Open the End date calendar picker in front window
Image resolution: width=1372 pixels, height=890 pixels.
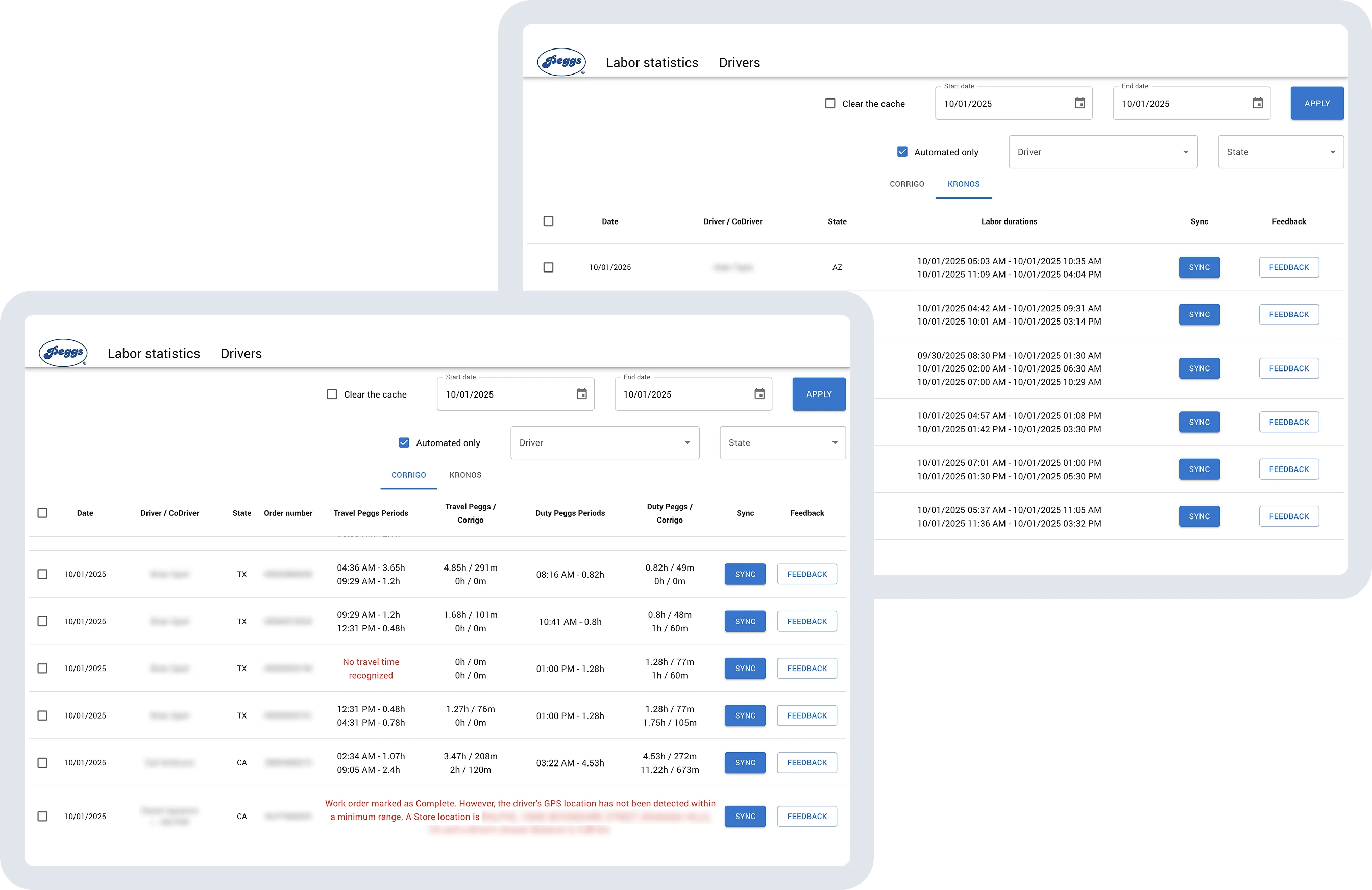[x=759, y=394]
